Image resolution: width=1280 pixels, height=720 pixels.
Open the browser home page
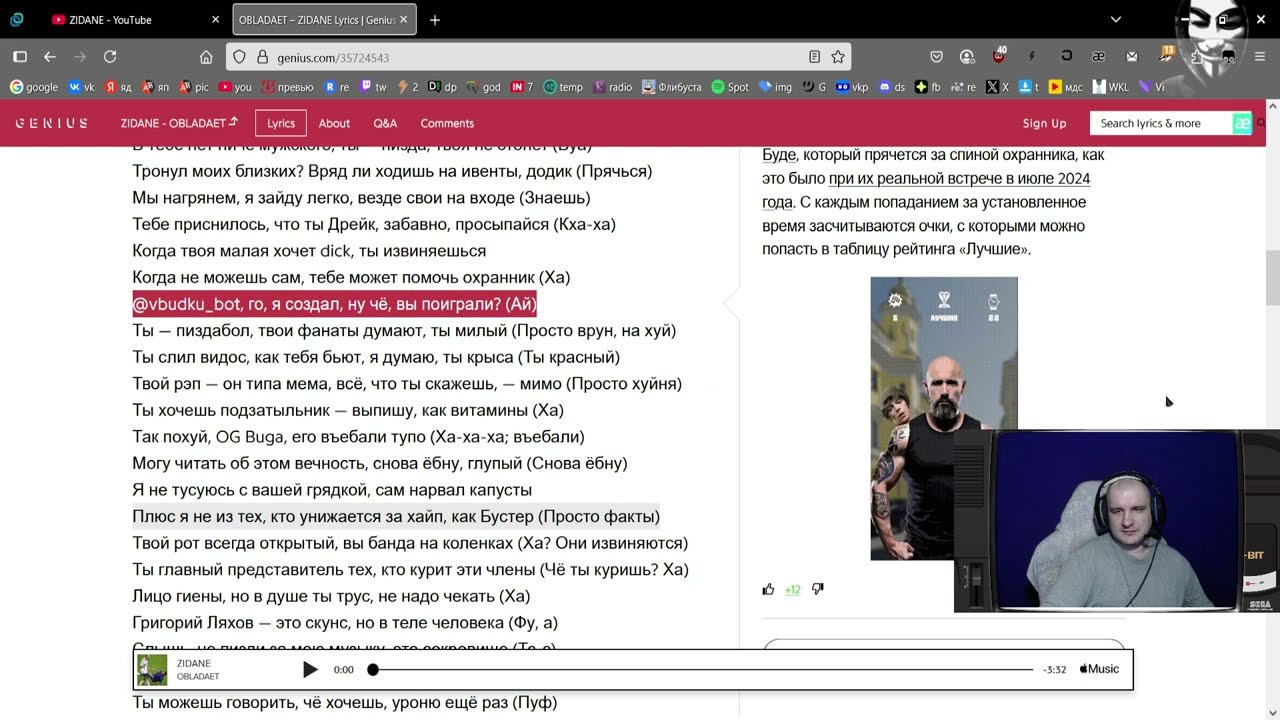coord(206,57)
